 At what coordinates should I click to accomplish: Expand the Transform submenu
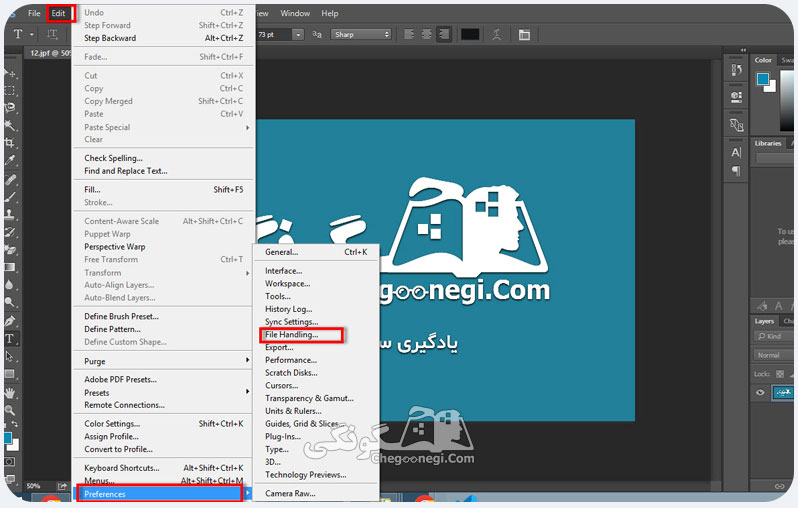point(164,273)
